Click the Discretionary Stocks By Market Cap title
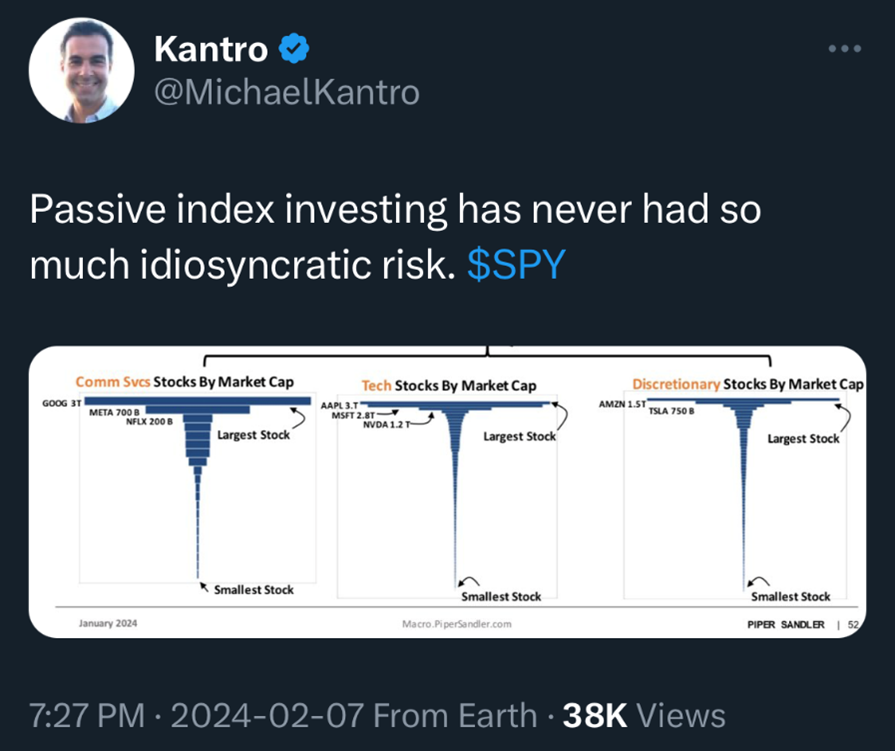895x751 pixels. 748,383
